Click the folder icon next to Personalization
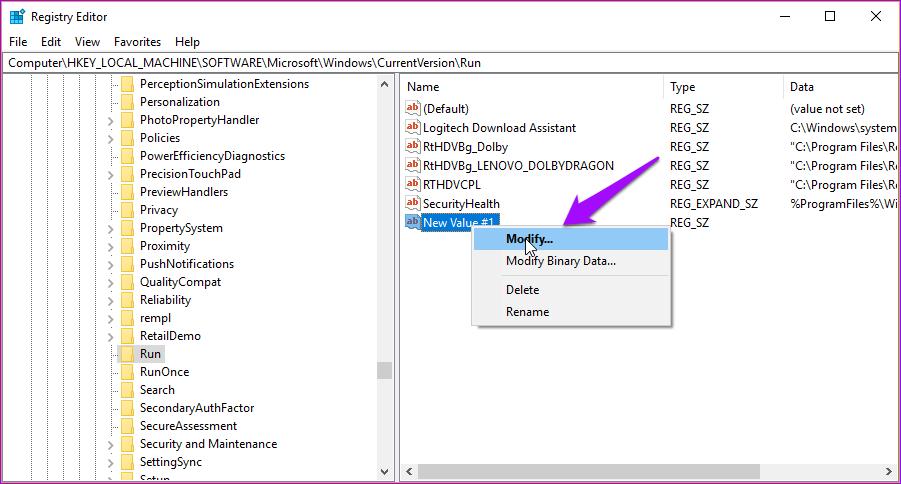901x484 pixels. 127,102
